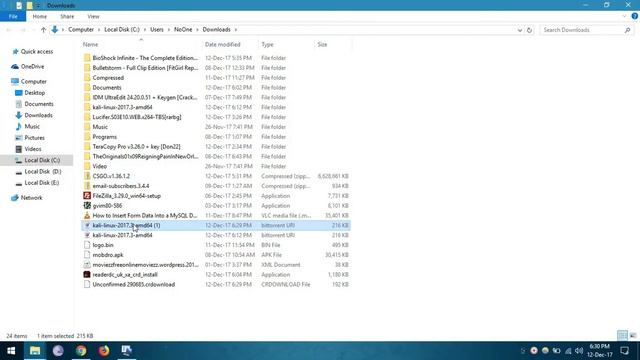Select the readerdc_uk_xa_crd_install application icon

click(87, 274)
